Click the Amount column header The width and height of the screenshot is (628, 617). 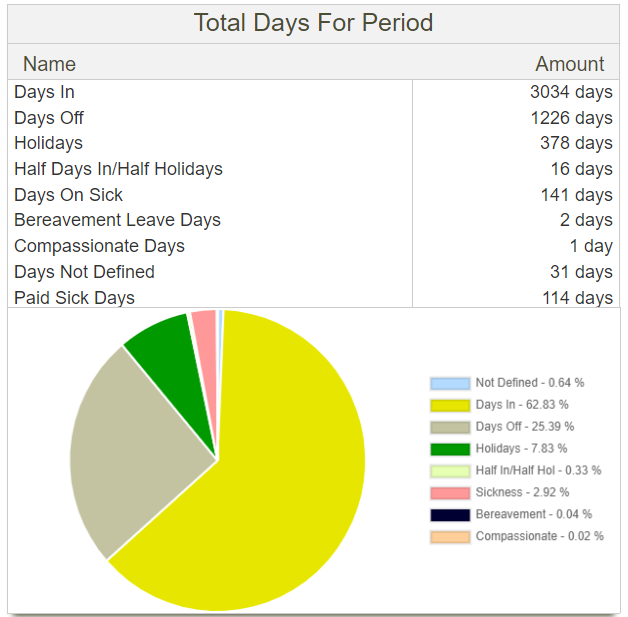(569, 64)
